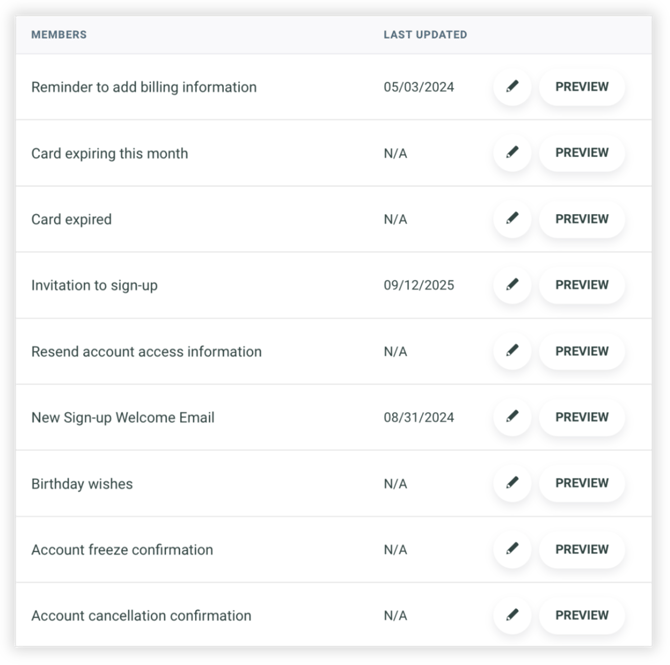Click edit icon for Resend account access

point(512,351)
